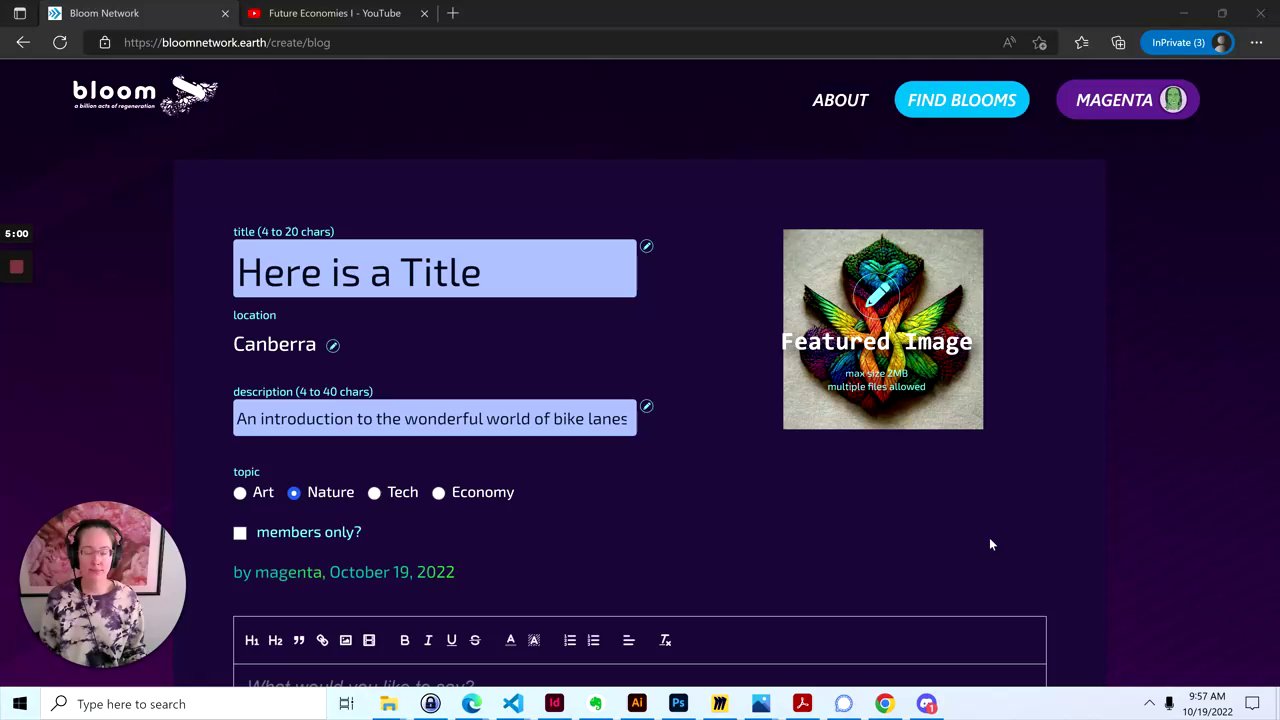Open the text background color picker
Image resolution: width=1280 pixels, height=720 pixels.
coord(534,640)
